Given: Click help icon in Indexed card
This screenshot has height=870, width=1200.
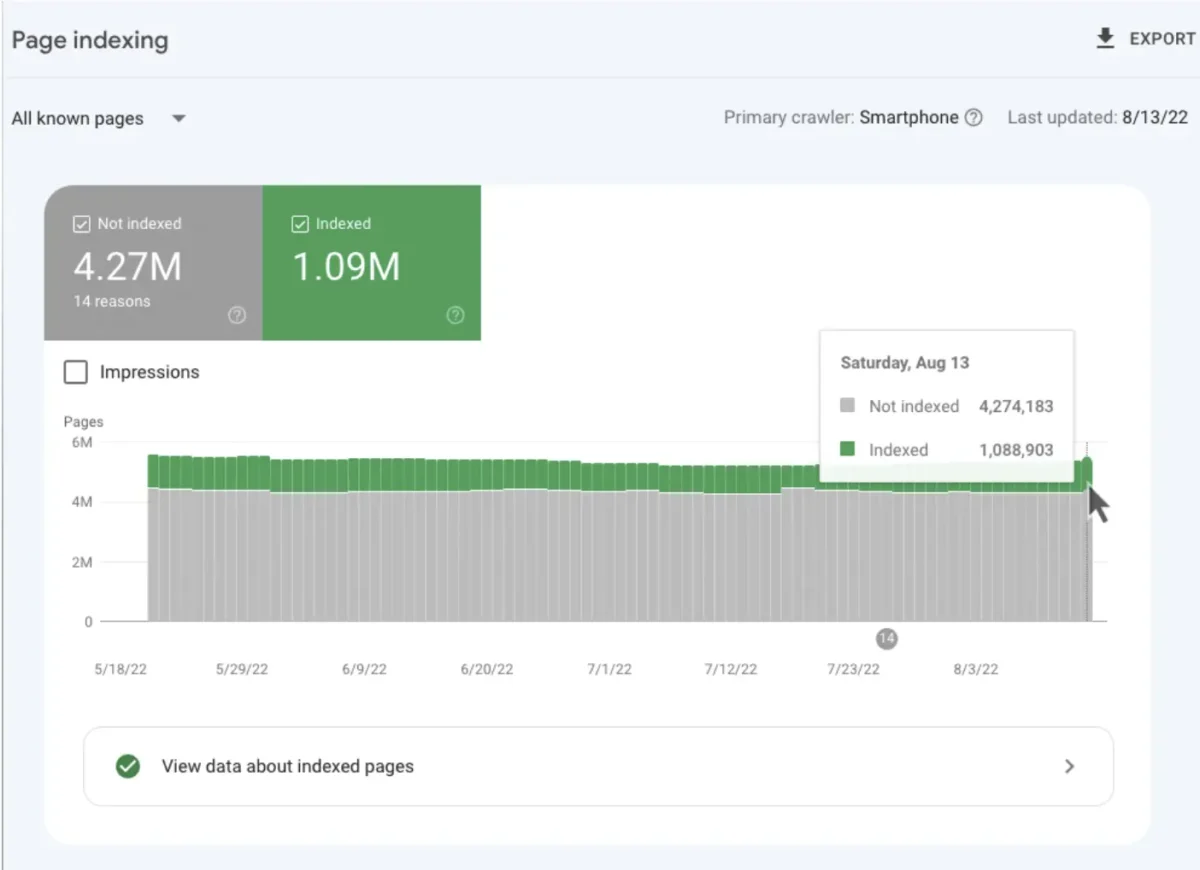Looking at the screenshot, I should [x=455, y=315].
